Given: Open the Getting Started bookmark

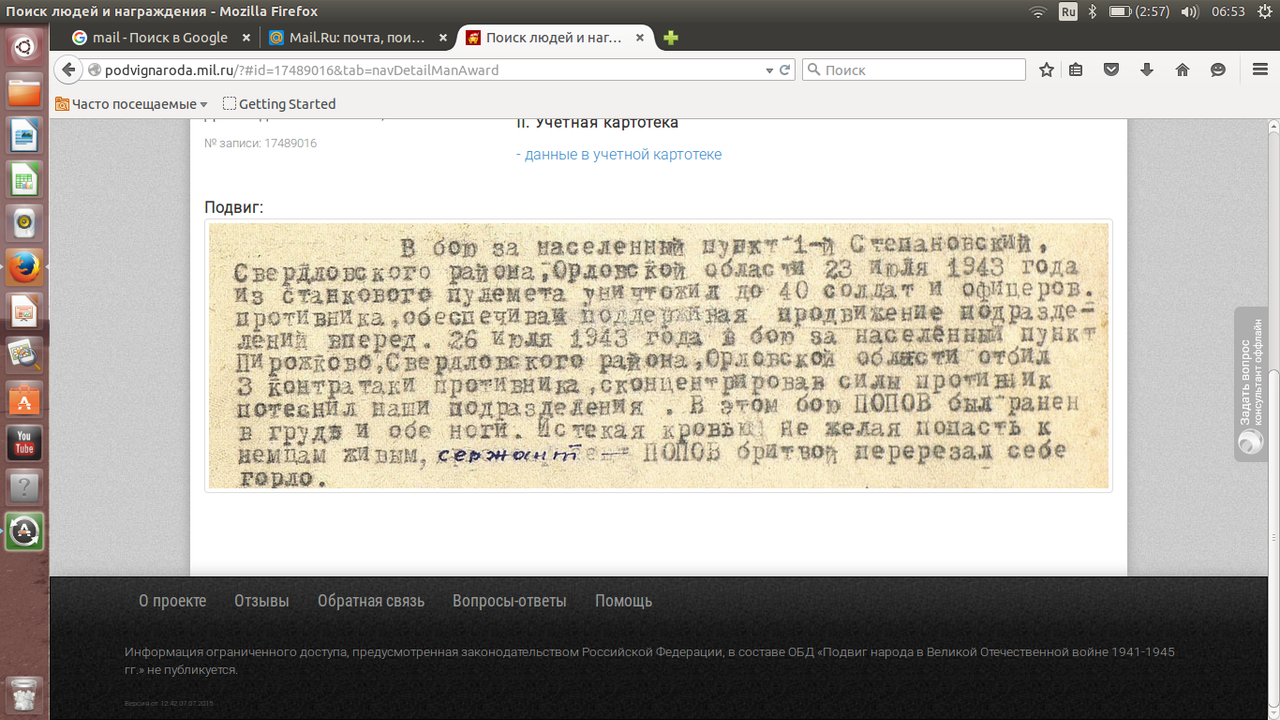Looking at the screenshot, I should tap(279, 104).
